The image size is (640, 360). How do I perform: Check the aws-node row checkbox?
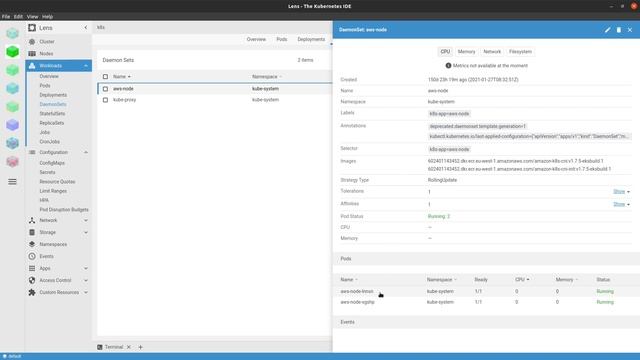105,89
